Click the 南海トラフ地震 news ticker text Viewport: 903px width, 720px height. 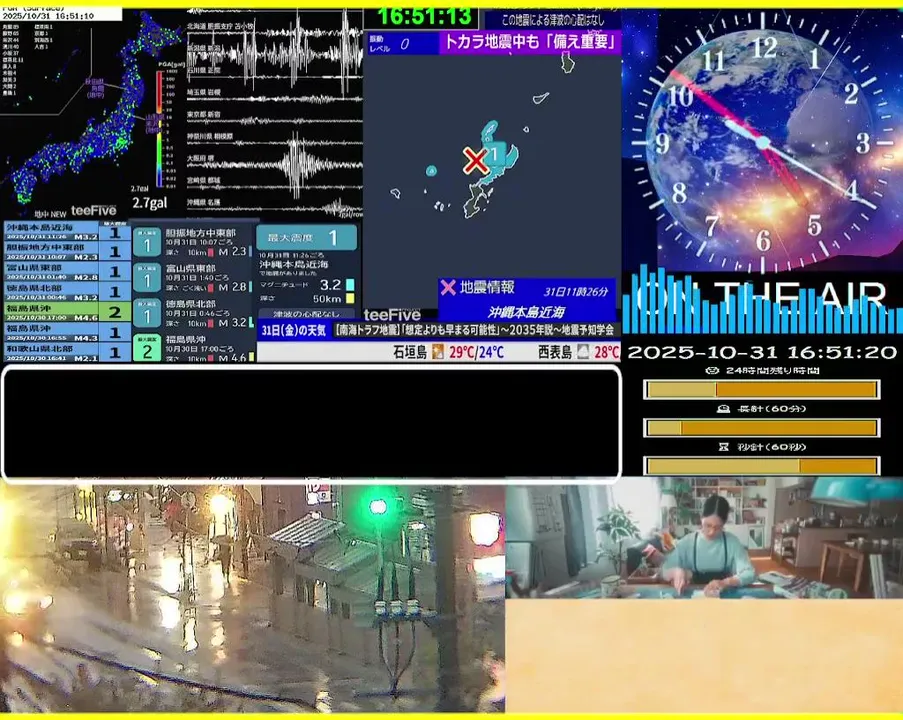pos(475,330)
